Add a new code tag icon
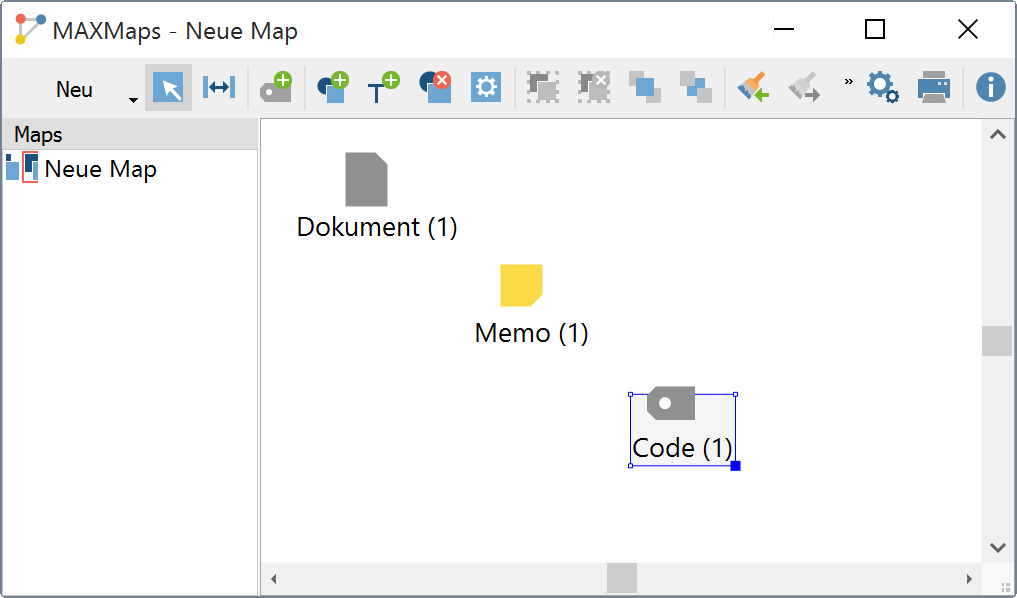This screenshot has width=1017, height=598. (x=276, y=88)
